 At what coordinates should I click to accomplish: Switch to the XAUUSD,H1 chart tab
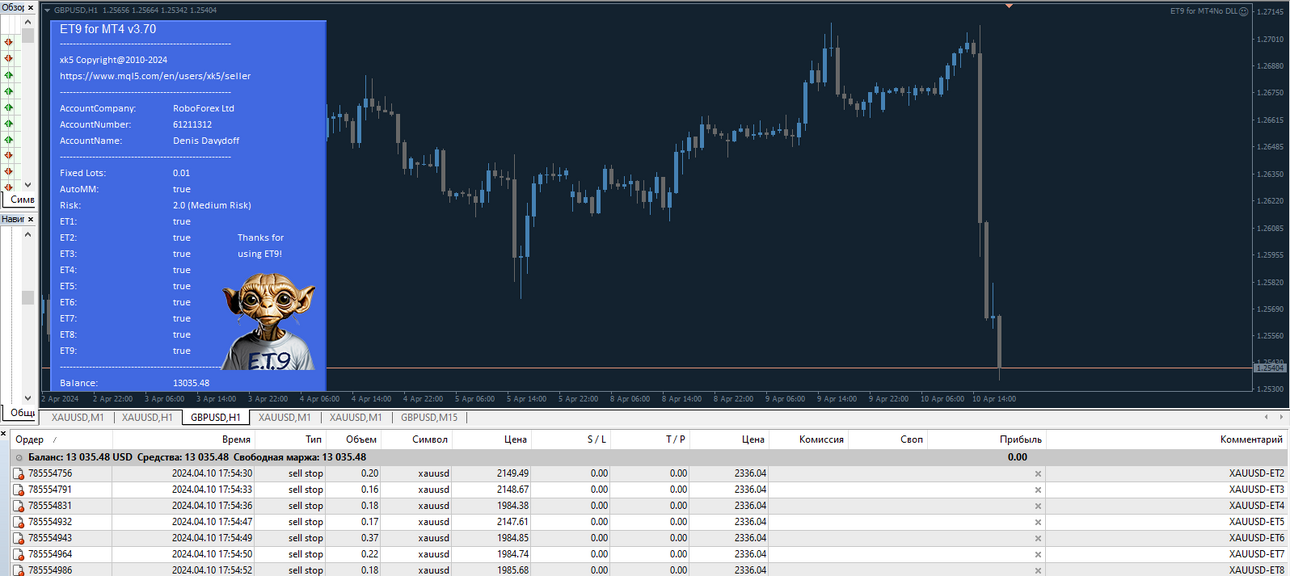148,417
